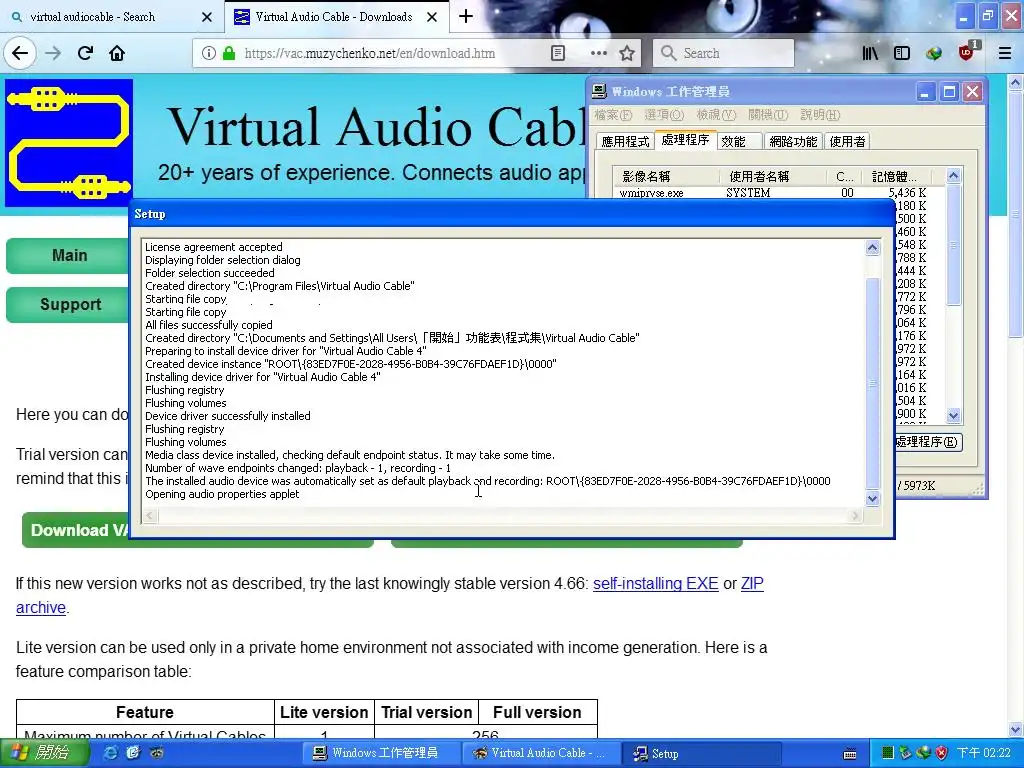Click in the Firefox Search box

[724, 53]
